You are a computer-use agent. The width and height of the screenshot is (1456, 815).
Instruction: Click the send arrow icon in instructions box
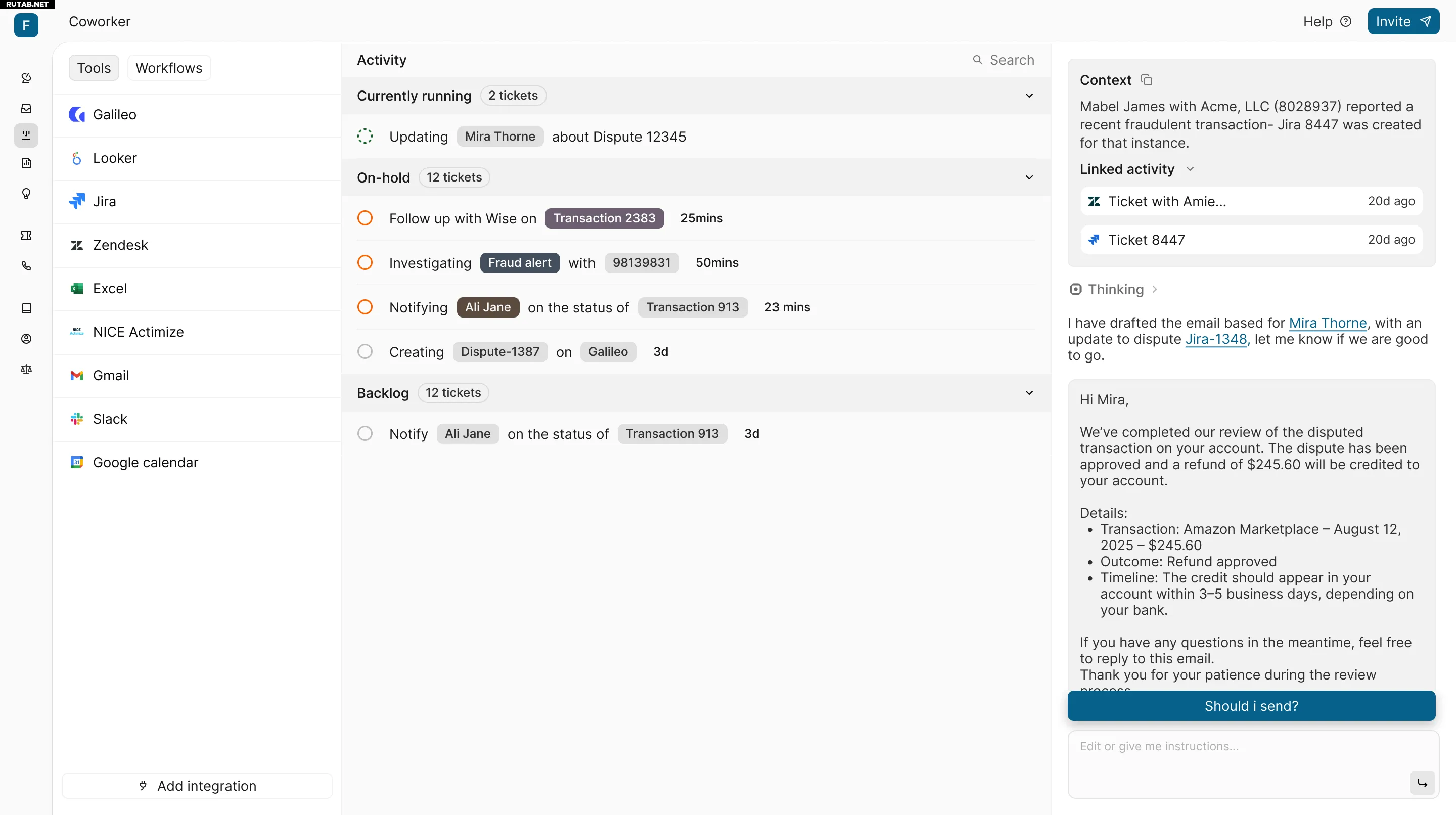1422,783
